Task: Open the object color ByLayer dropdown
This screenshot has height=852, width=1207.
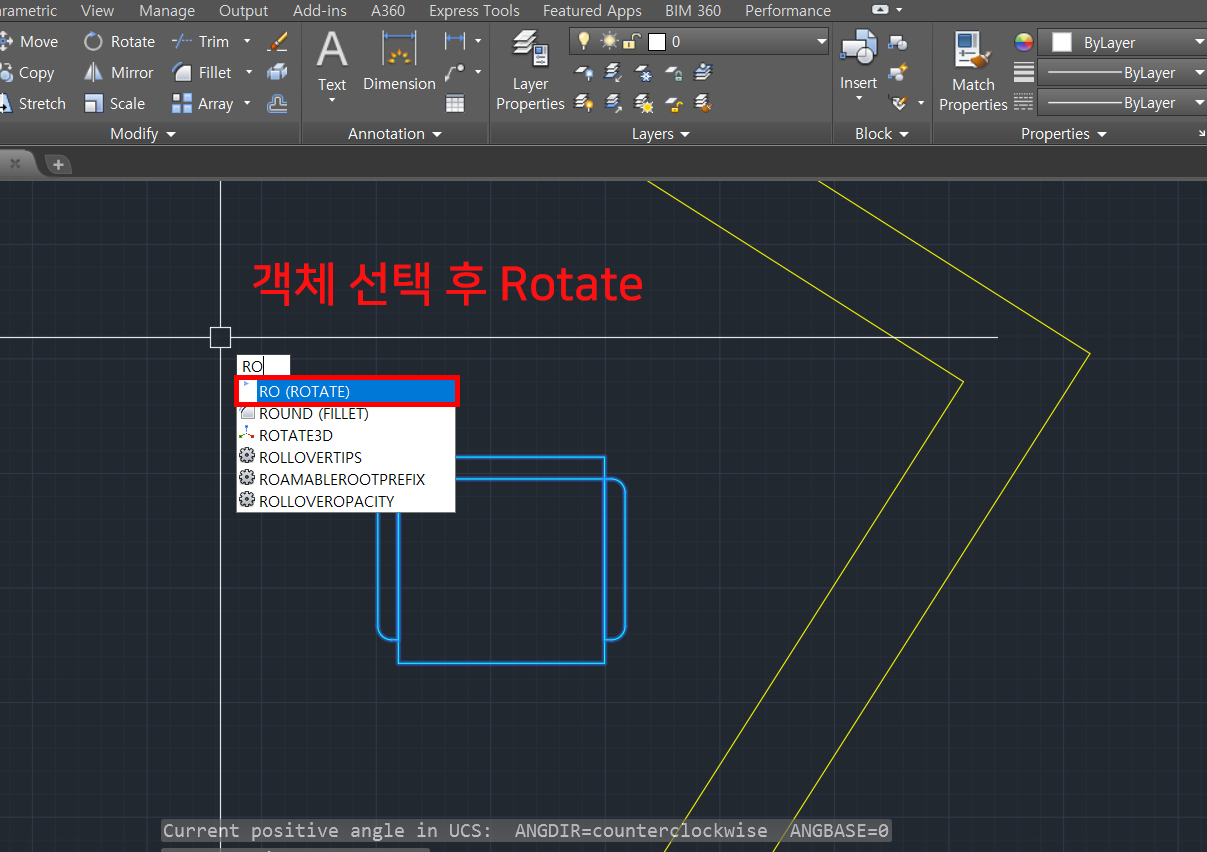Action: pos(1122,43)
